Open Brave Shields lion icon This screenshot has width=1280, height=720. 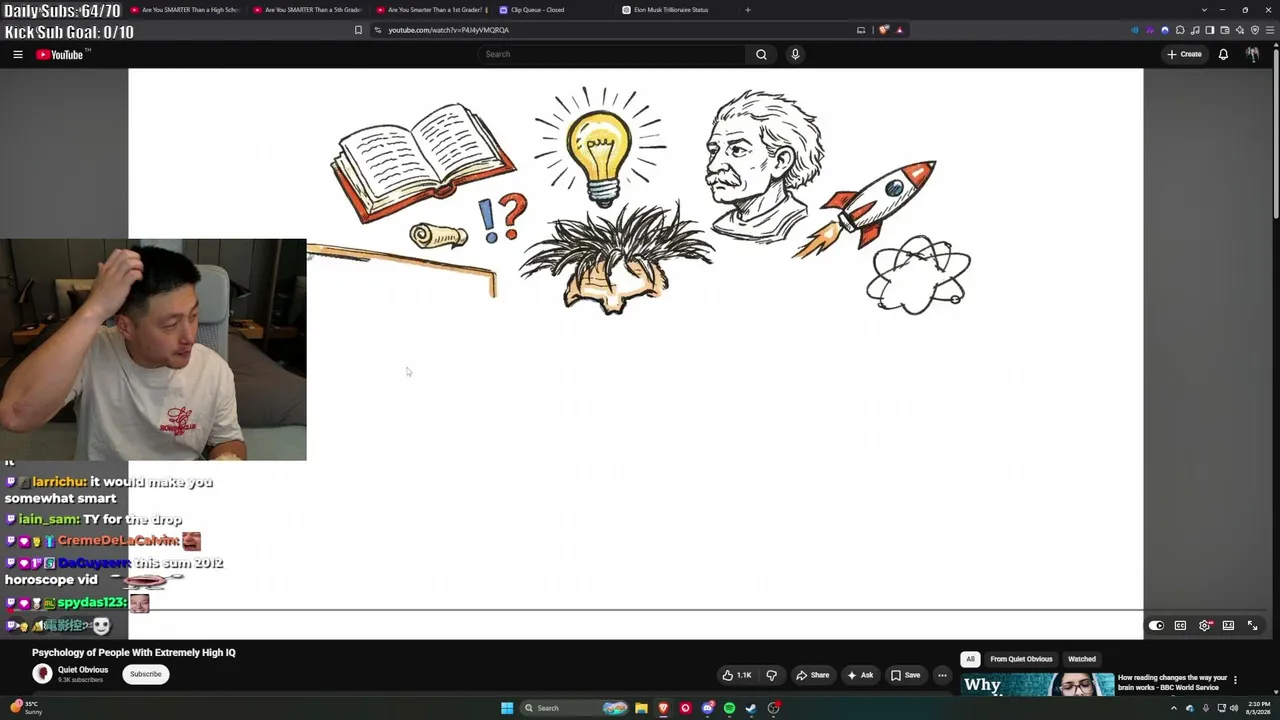[883, 30]
